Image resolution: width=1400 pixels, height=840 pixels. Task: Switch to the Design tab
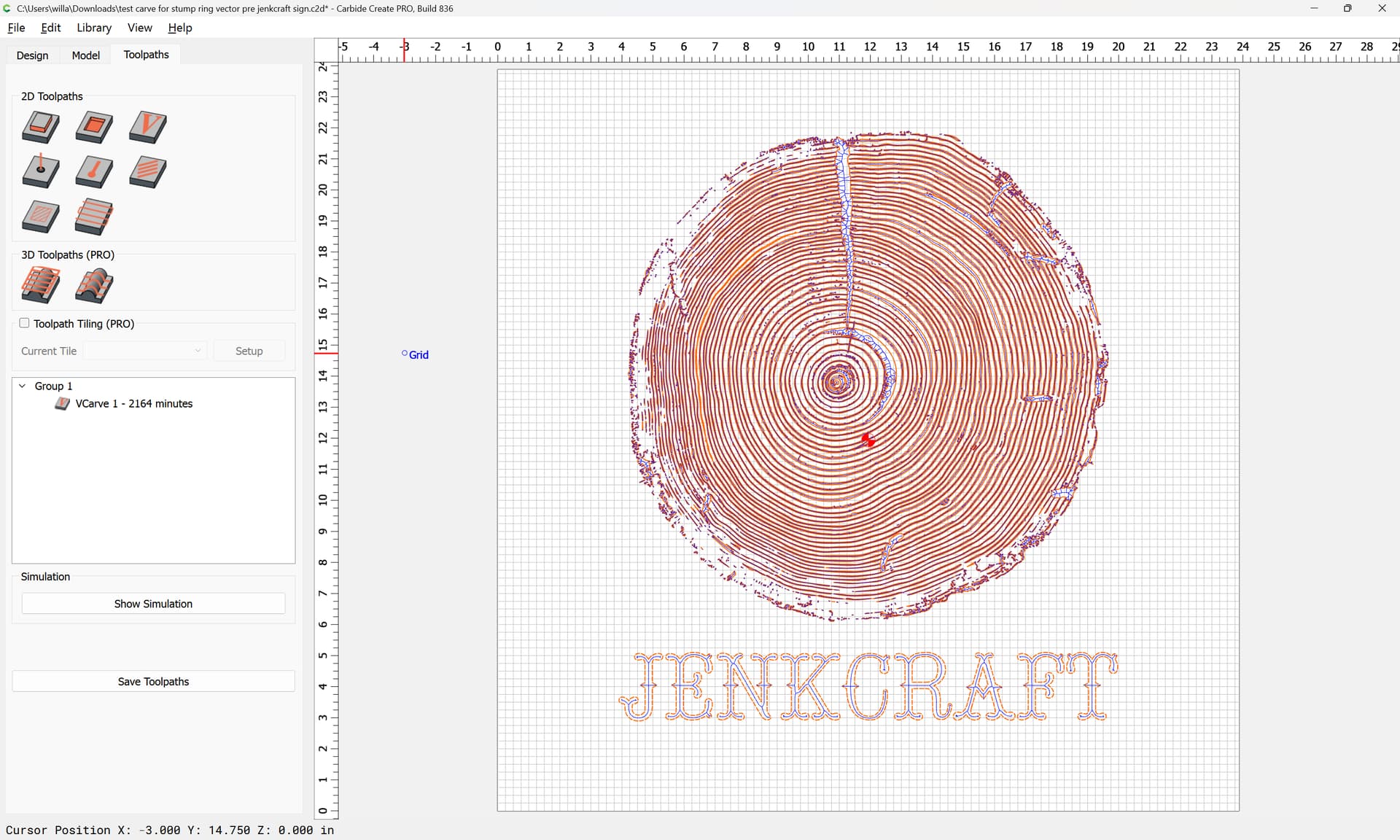pos(32,55)
